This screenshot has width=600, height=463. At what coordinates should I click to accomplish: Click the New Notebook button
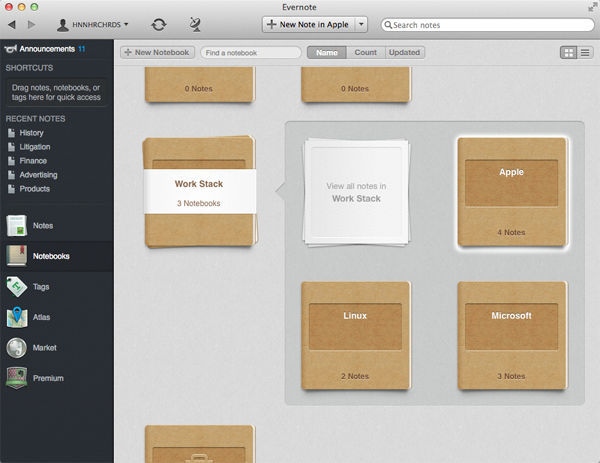157,52
